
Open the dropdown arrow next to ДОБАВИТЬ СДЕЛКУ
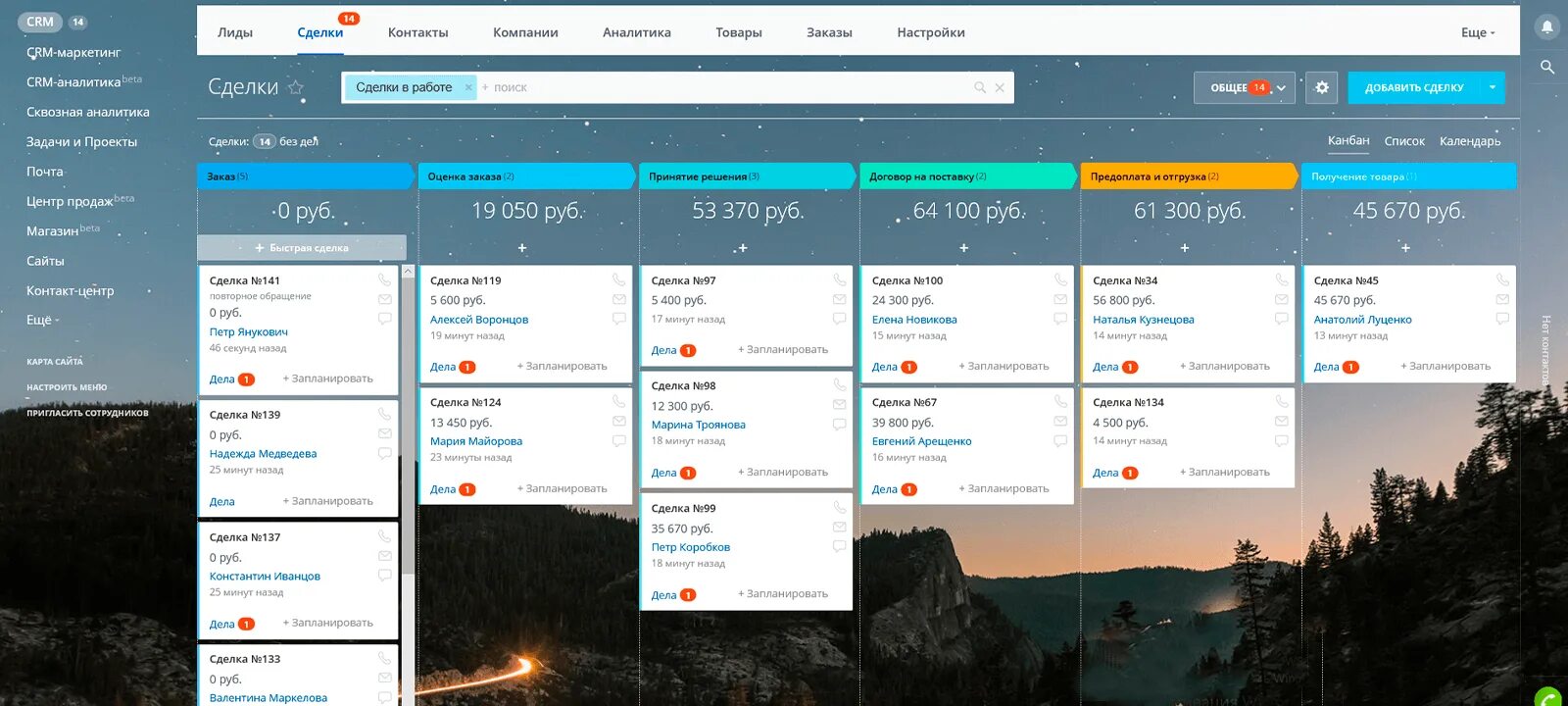pos(1493,87)
